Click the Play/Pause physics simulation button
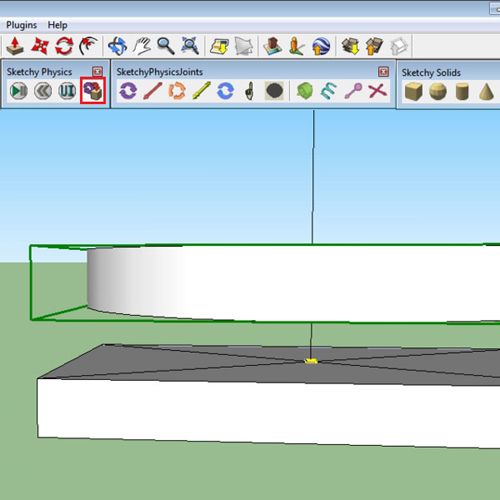This screenshot has width=500, height=500. pyautogui.click(x=19, y=91)
